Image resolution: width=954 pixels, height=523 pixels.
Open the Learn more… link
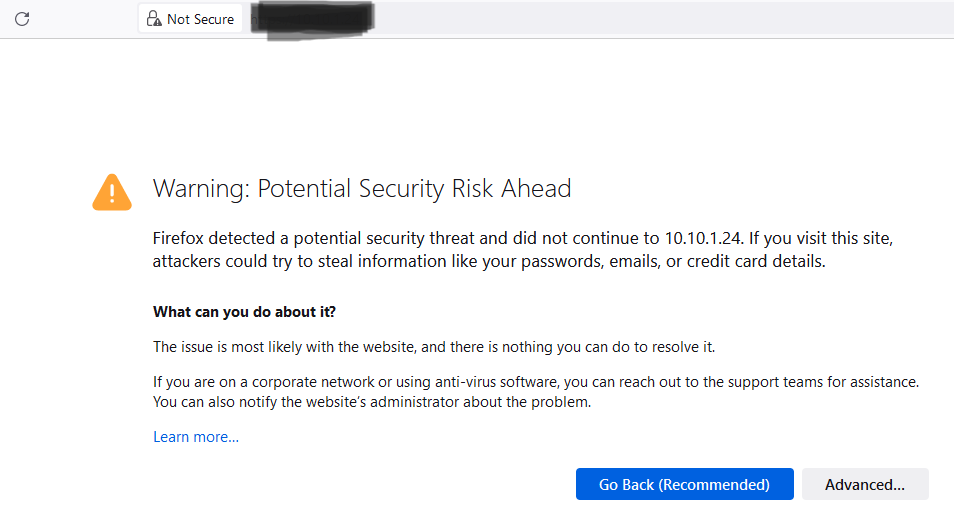(196, 437)
